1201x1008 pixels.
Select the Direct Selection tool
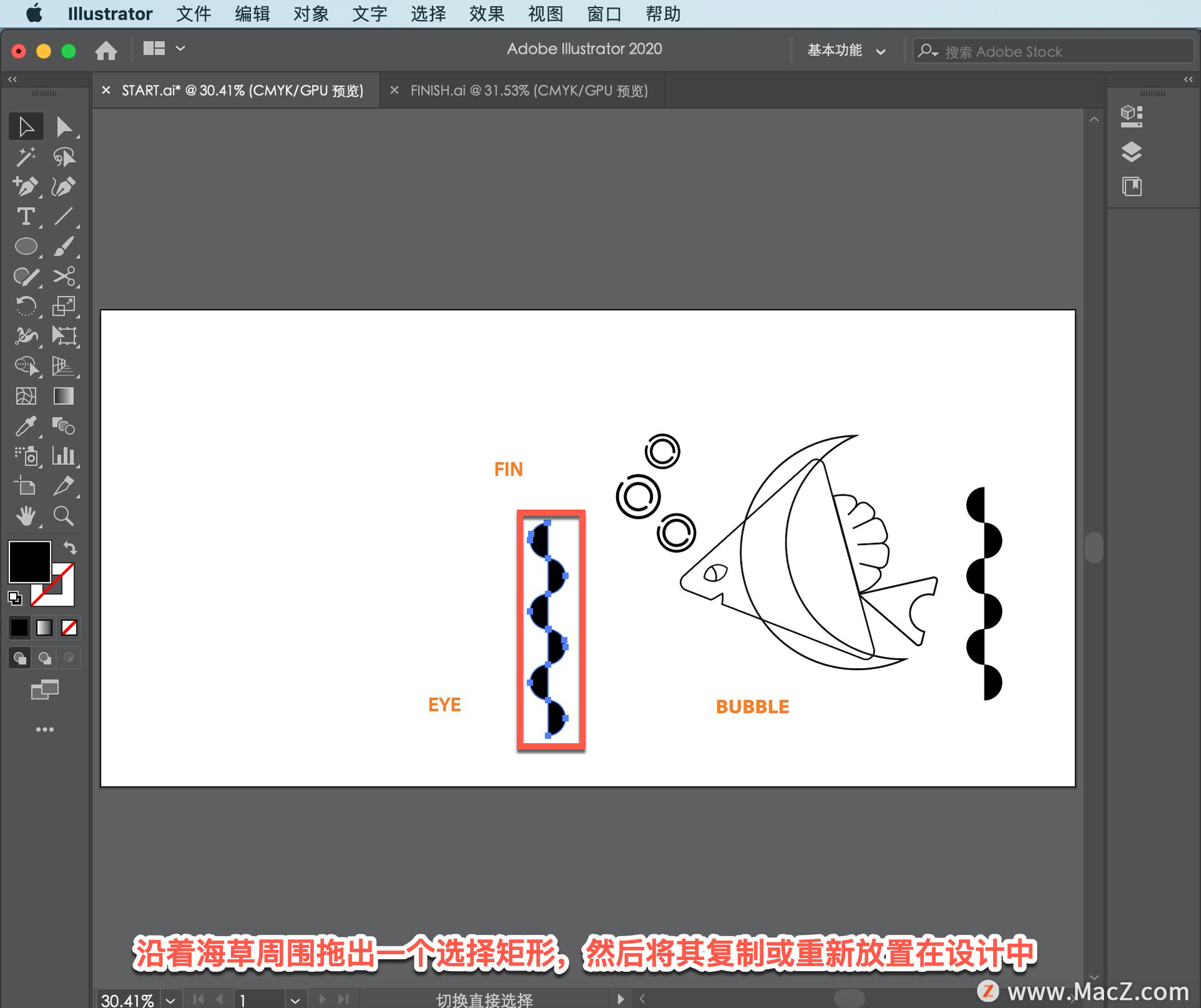64,126
